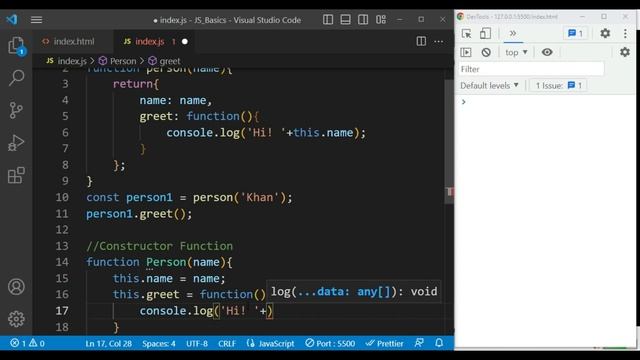Change encoding via UTF-8
This screenshot has width=640, height=360.
(197, 343)
